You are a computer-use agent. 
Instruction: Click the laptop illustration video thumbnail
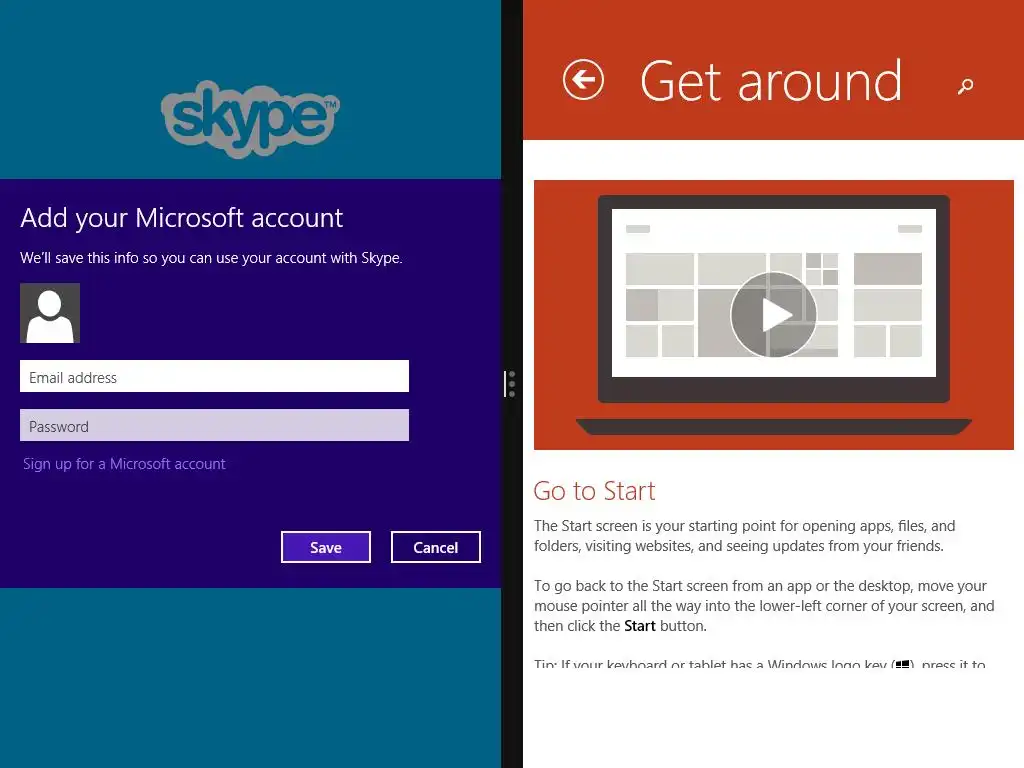click(773, 315)
